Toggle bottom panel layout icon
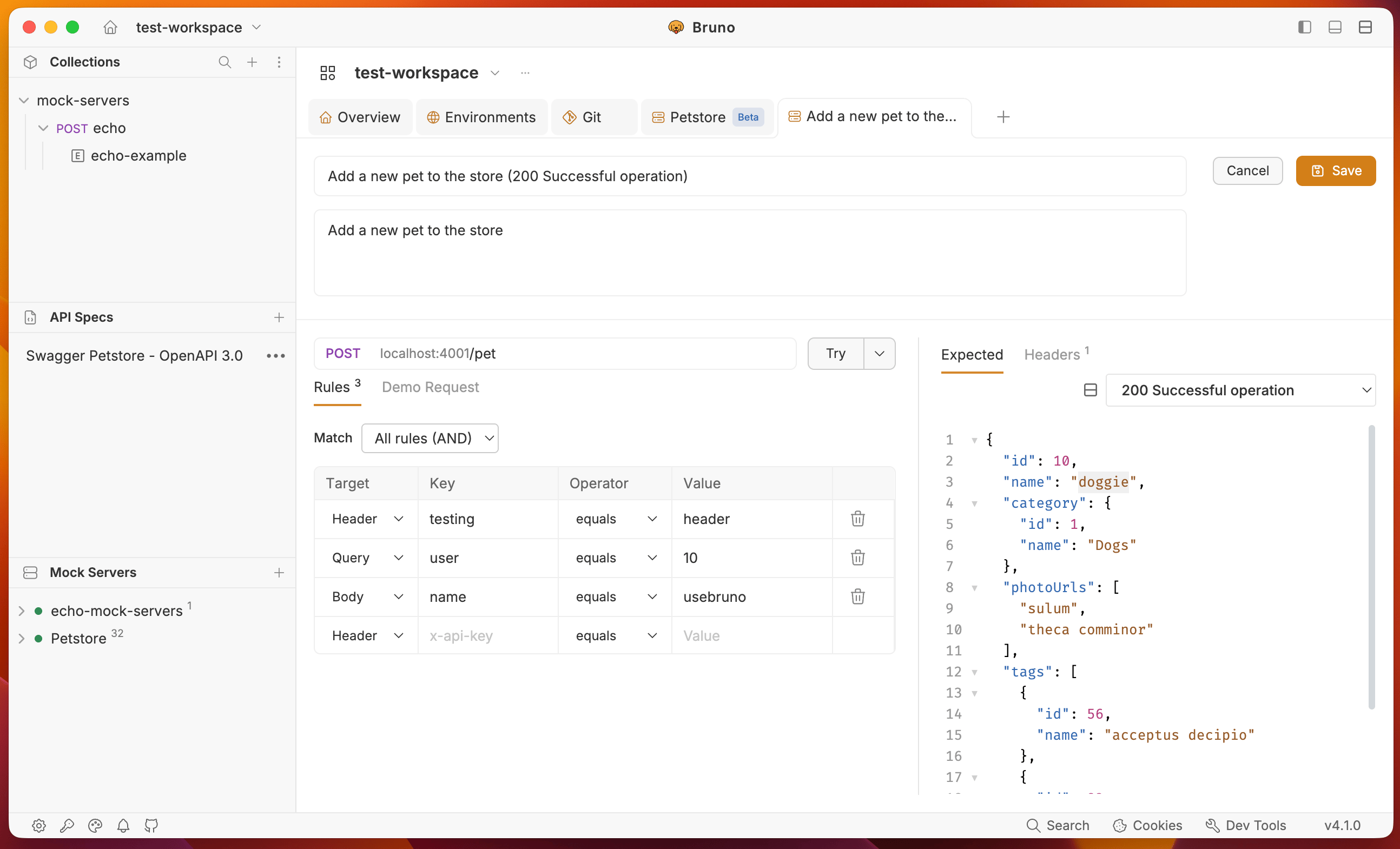This screenshot has width=1400, height=849. (x=1335, y=27)
